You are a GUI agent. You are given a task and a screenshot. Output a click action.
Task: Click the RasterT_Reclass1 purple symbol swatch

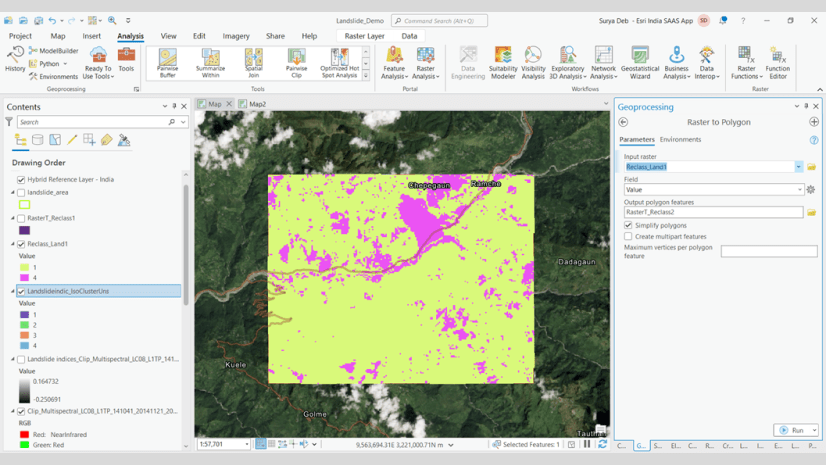[x=24, y=230]
